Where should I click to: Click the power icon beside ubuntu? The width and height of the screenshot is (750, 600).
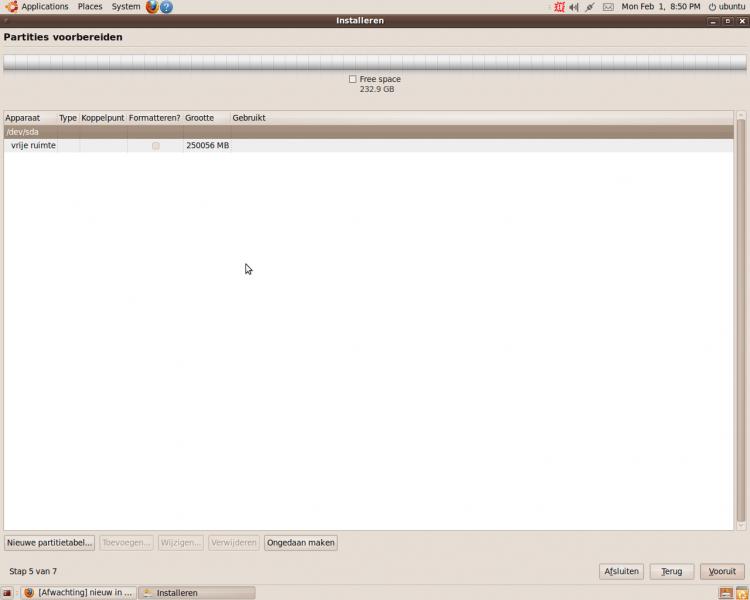point(712,7)
